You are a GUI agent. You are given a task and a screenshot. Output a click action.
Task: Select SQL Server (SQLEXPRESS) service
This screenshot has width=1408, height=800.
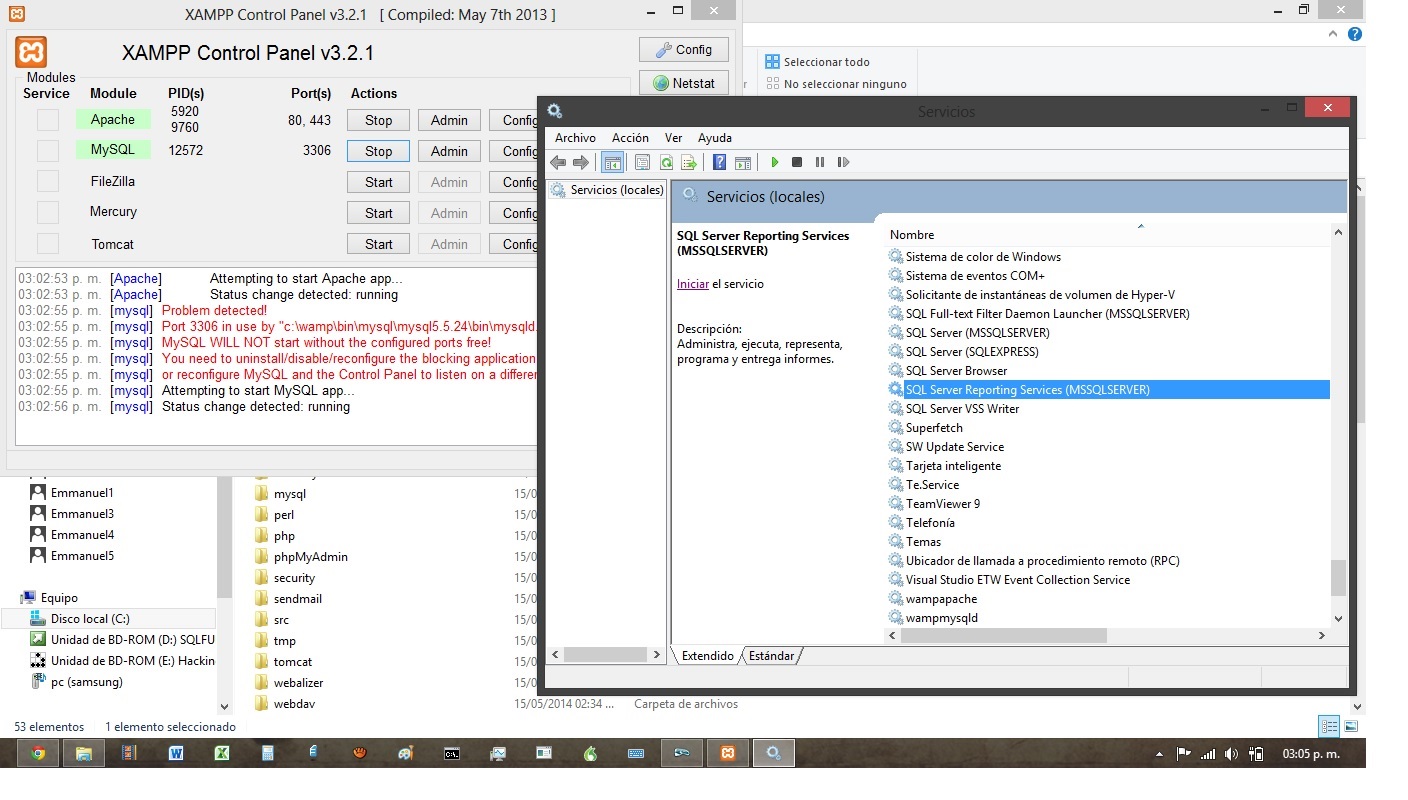972,352
